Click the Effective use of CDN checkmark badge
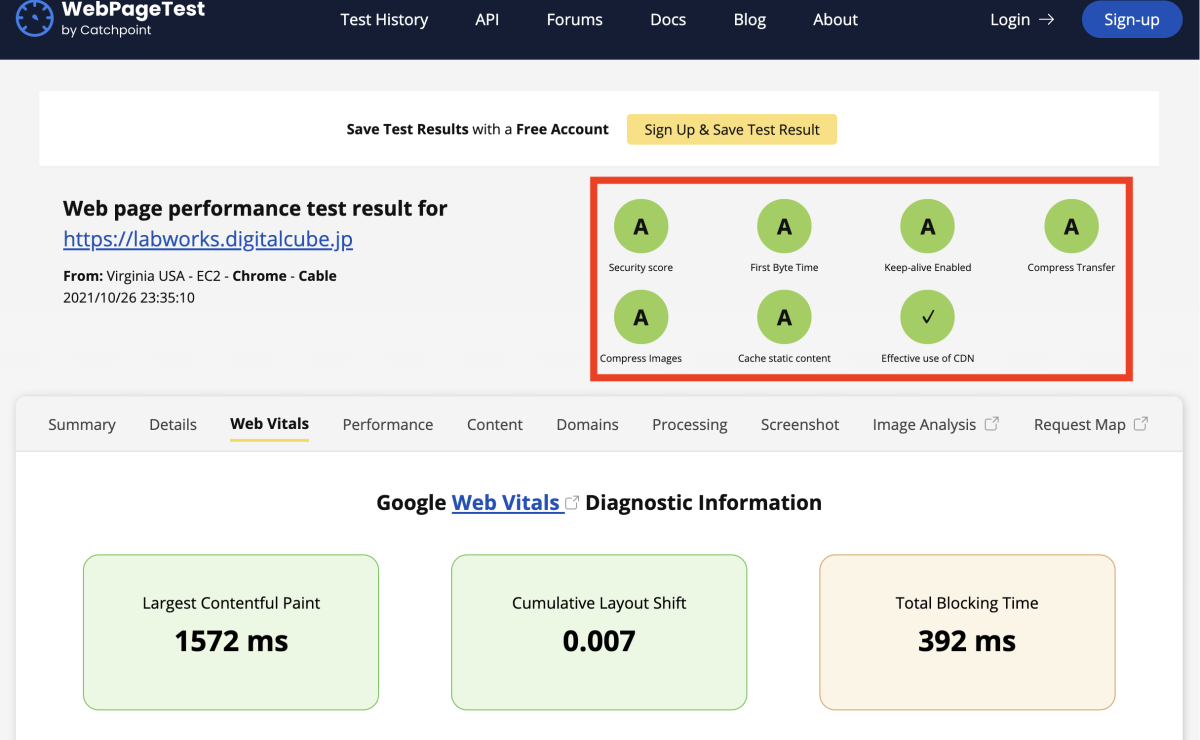The image size is (1200, 740). pyautogui.click(x=928, y=317)
